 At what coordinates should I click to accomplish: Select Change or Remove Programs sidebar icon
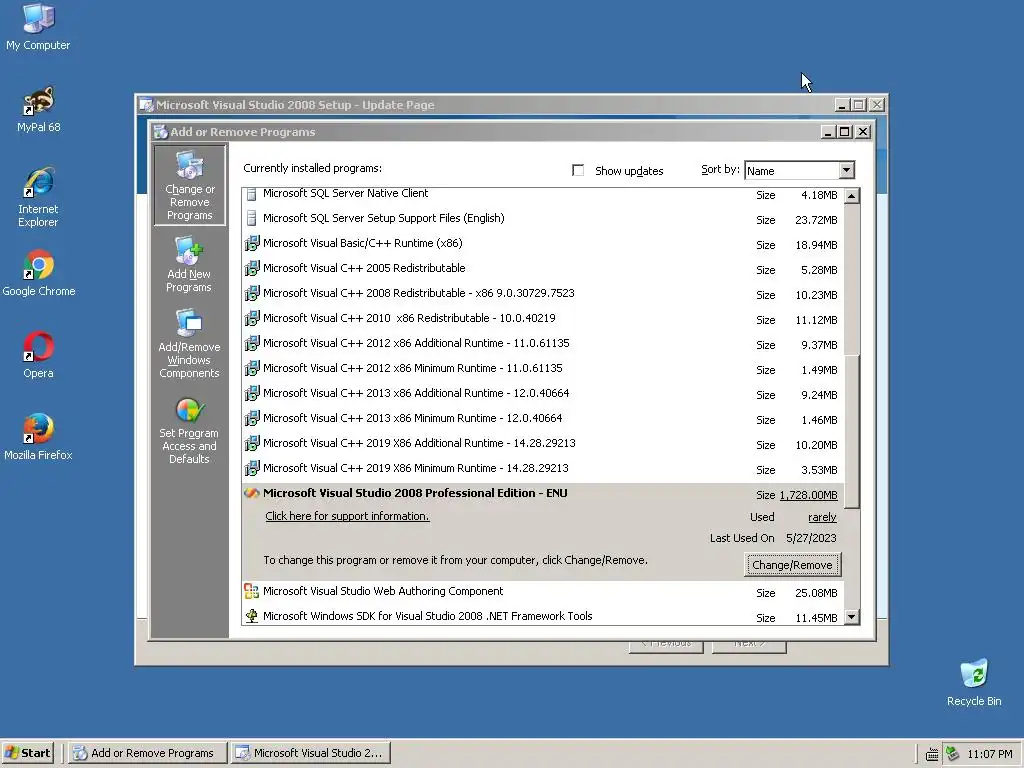click(x=189, y=185)
